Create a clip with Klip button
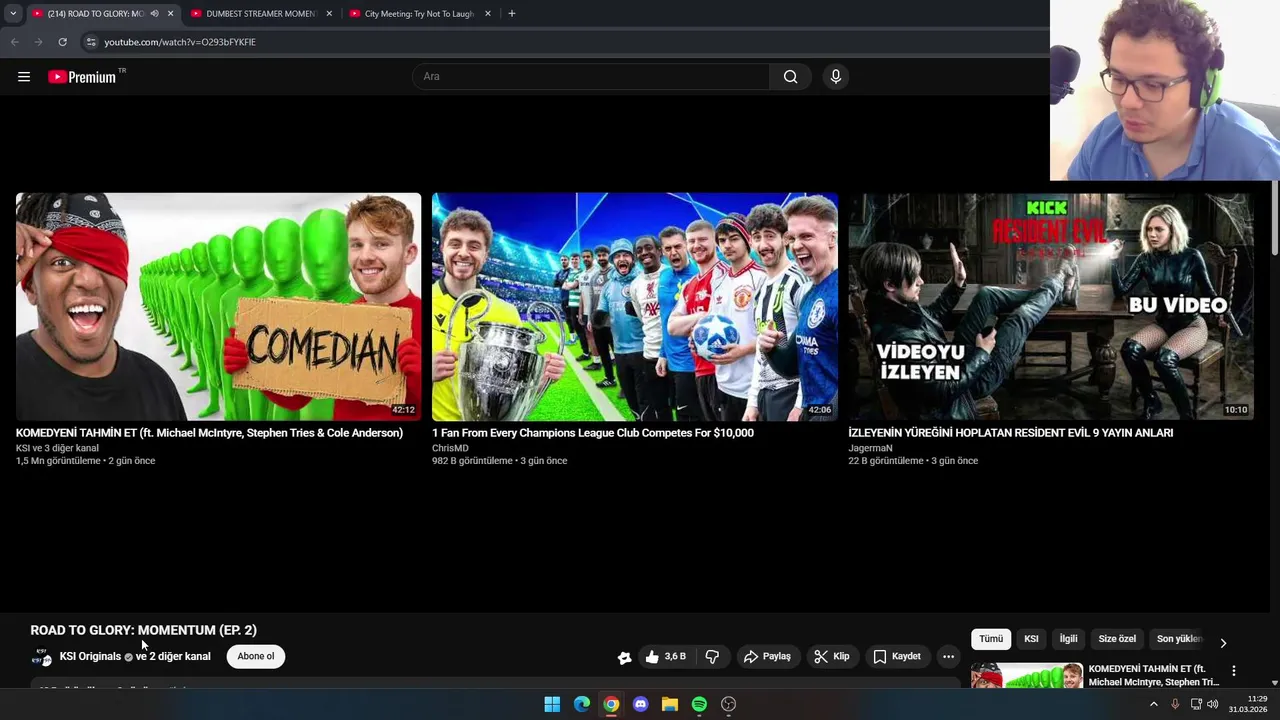Viewport: 1280px width, 720px height. pos(832,656)
